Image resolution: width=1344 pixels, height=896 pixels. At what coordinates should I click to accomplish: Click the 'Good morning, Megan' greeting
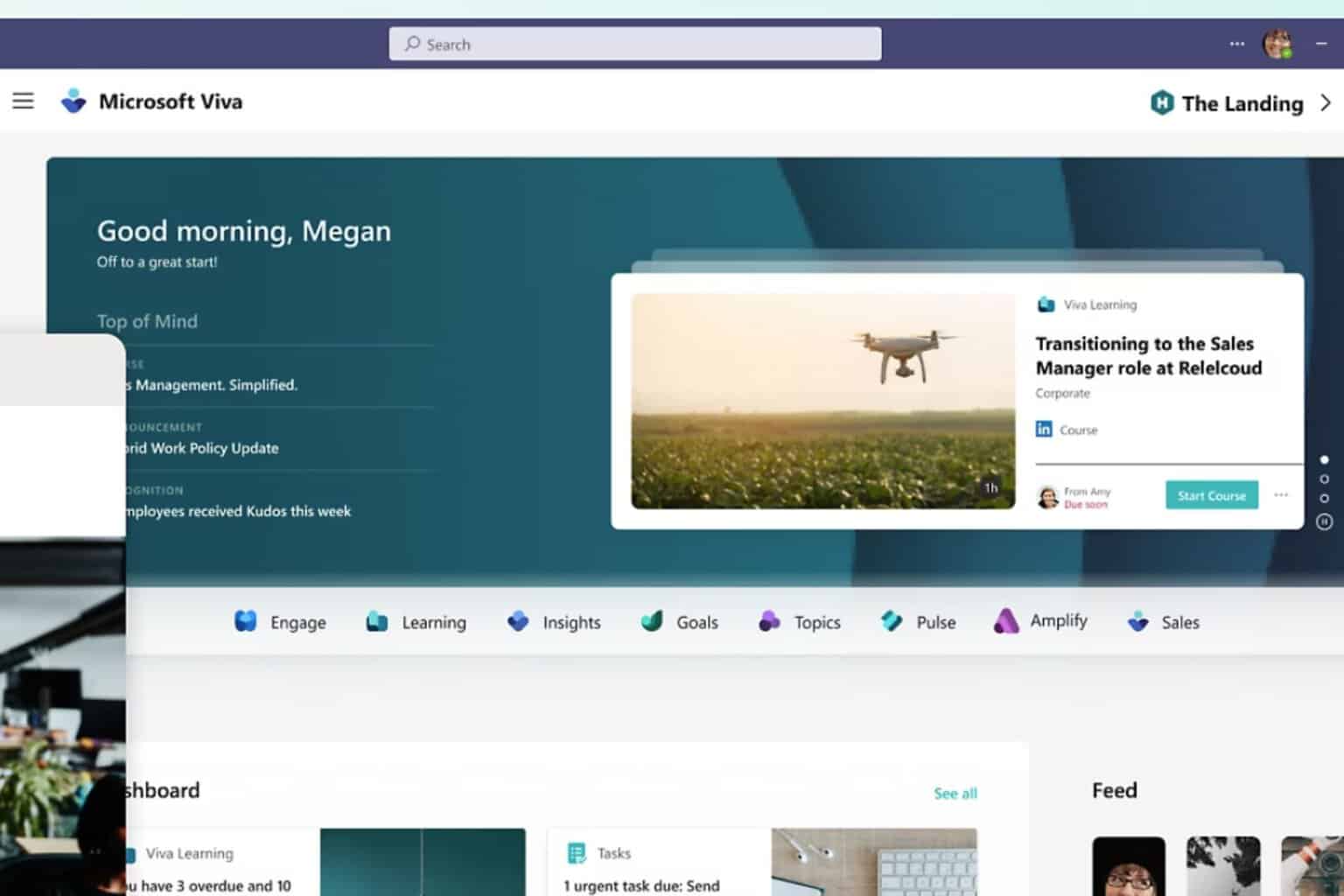click(244, 231)
